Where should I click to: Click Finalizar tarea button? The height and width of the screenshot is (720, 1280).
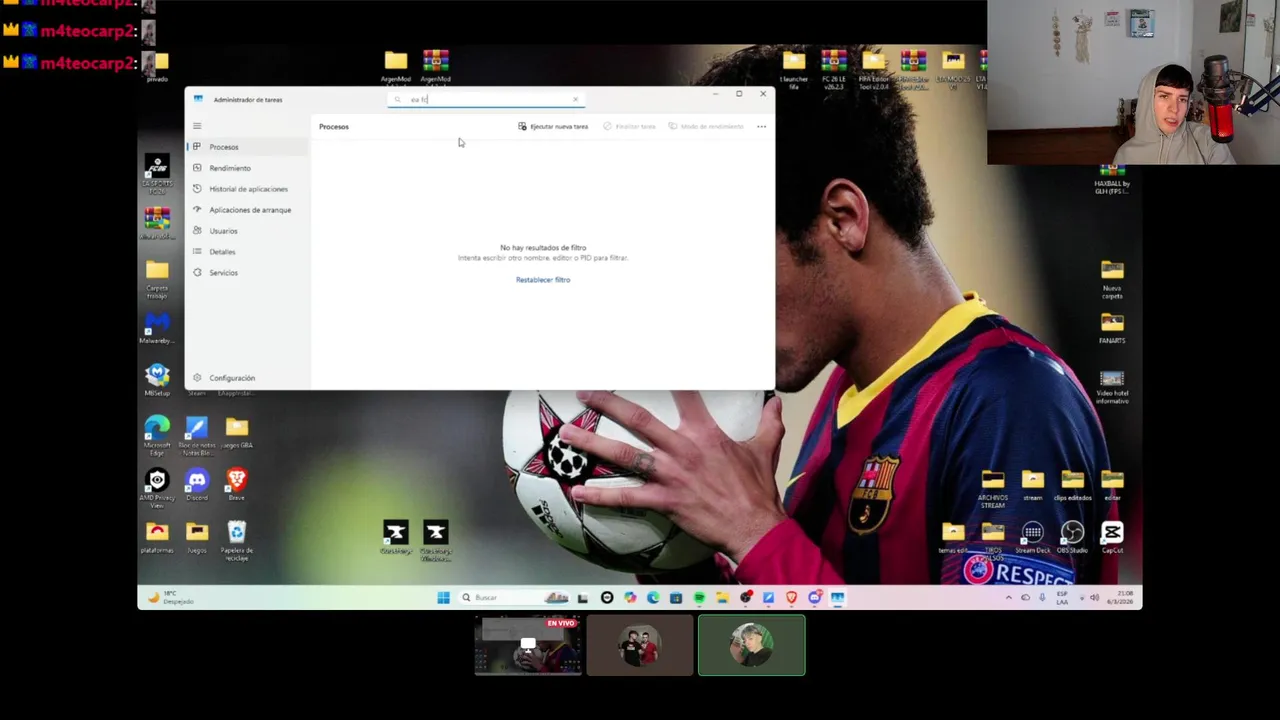click(x=629, y=126)
